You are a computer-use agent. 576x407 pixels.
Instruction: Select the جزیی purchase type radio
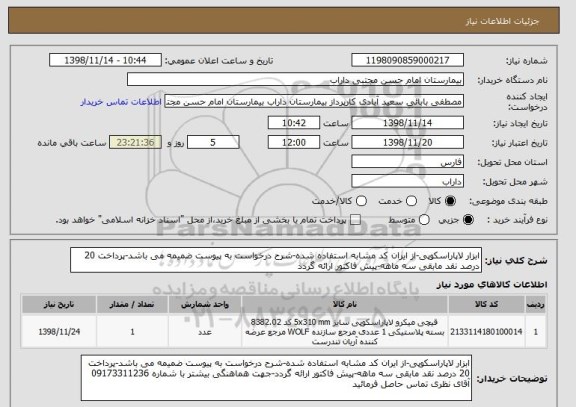(x=468, y=220)
